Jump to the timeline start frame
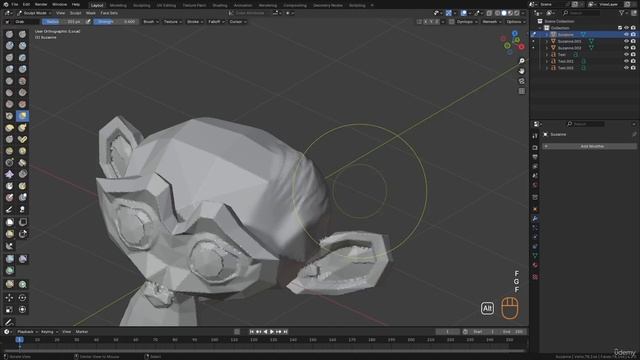 [251, 332]
